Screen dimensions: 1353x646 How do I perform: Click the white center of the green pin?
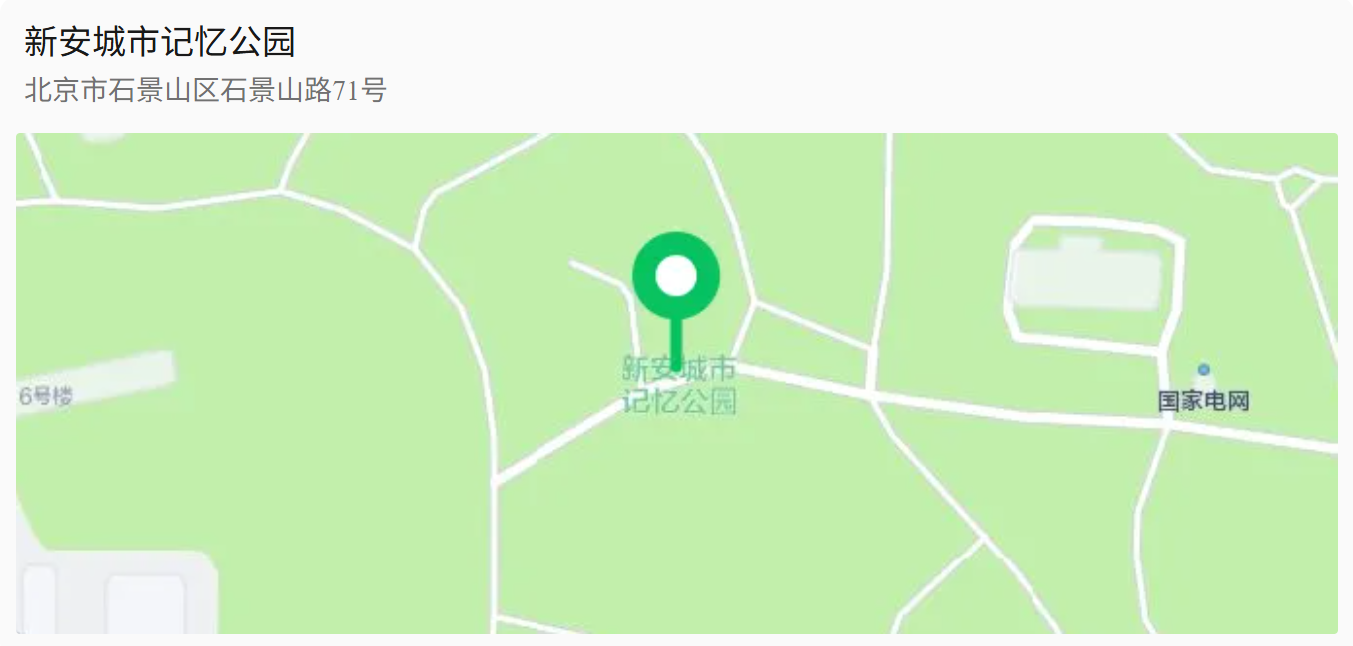pos(676,276)
